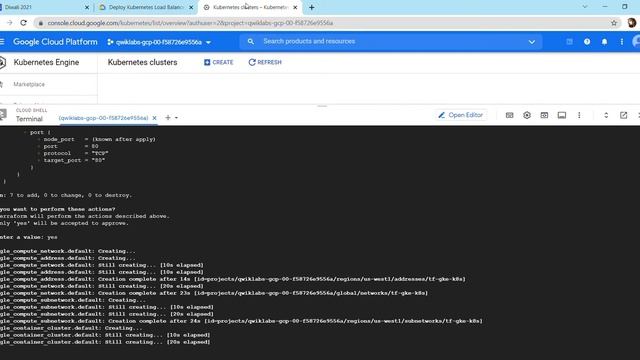Image resolution: width=640 pixels, height=360 pixels.
Task: Open the header three-dot settings menu
Action: (622, 42)
